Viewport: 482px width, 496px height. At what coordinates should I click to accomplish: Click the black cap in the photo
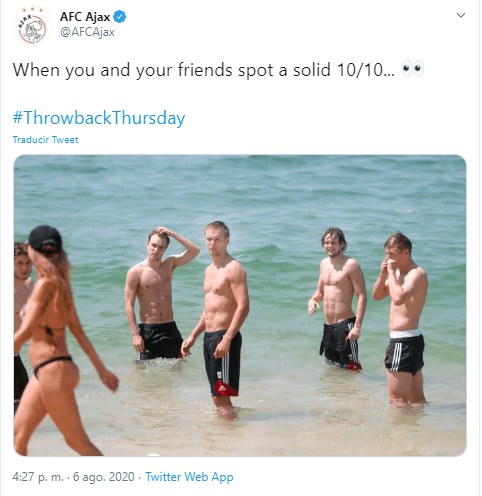pyautogui.click(x=45, y=239)
